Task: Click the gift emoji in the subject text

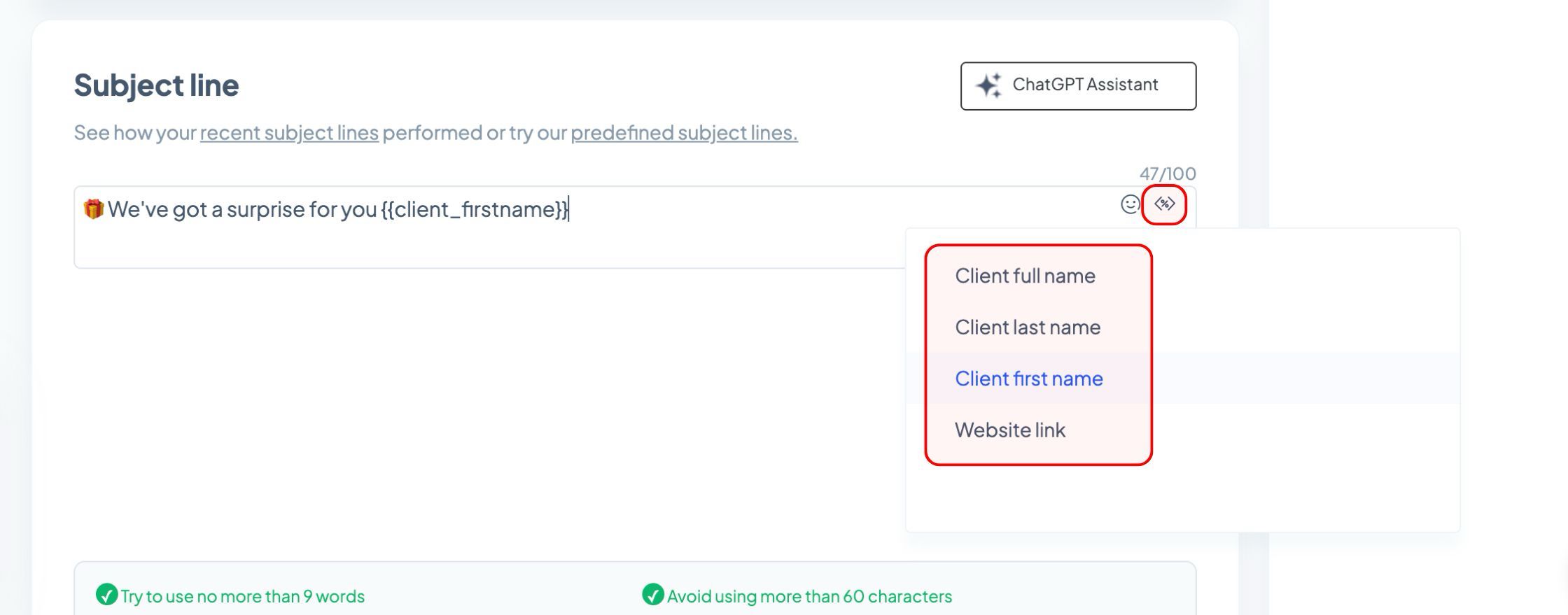Action: [93, 208]
